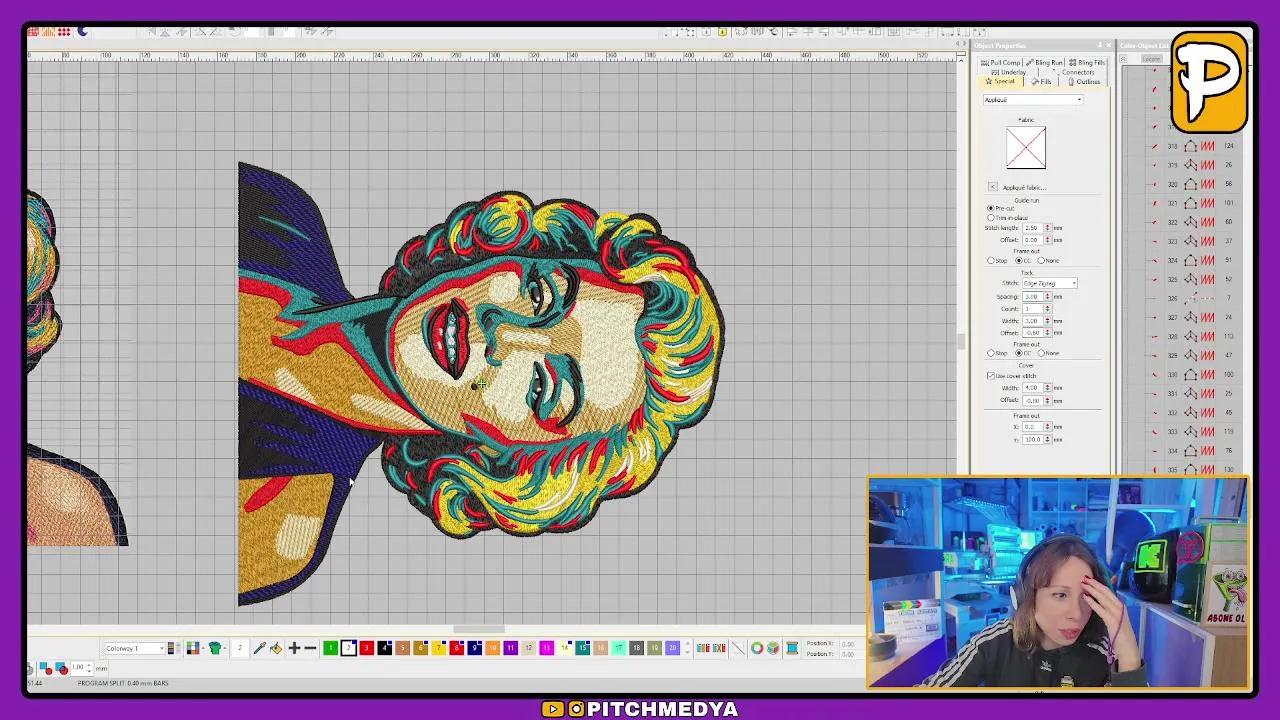Adjust the Tack Count spinner arrows
Viewport: 1280px width, 720px height.
coord(1047,309)
